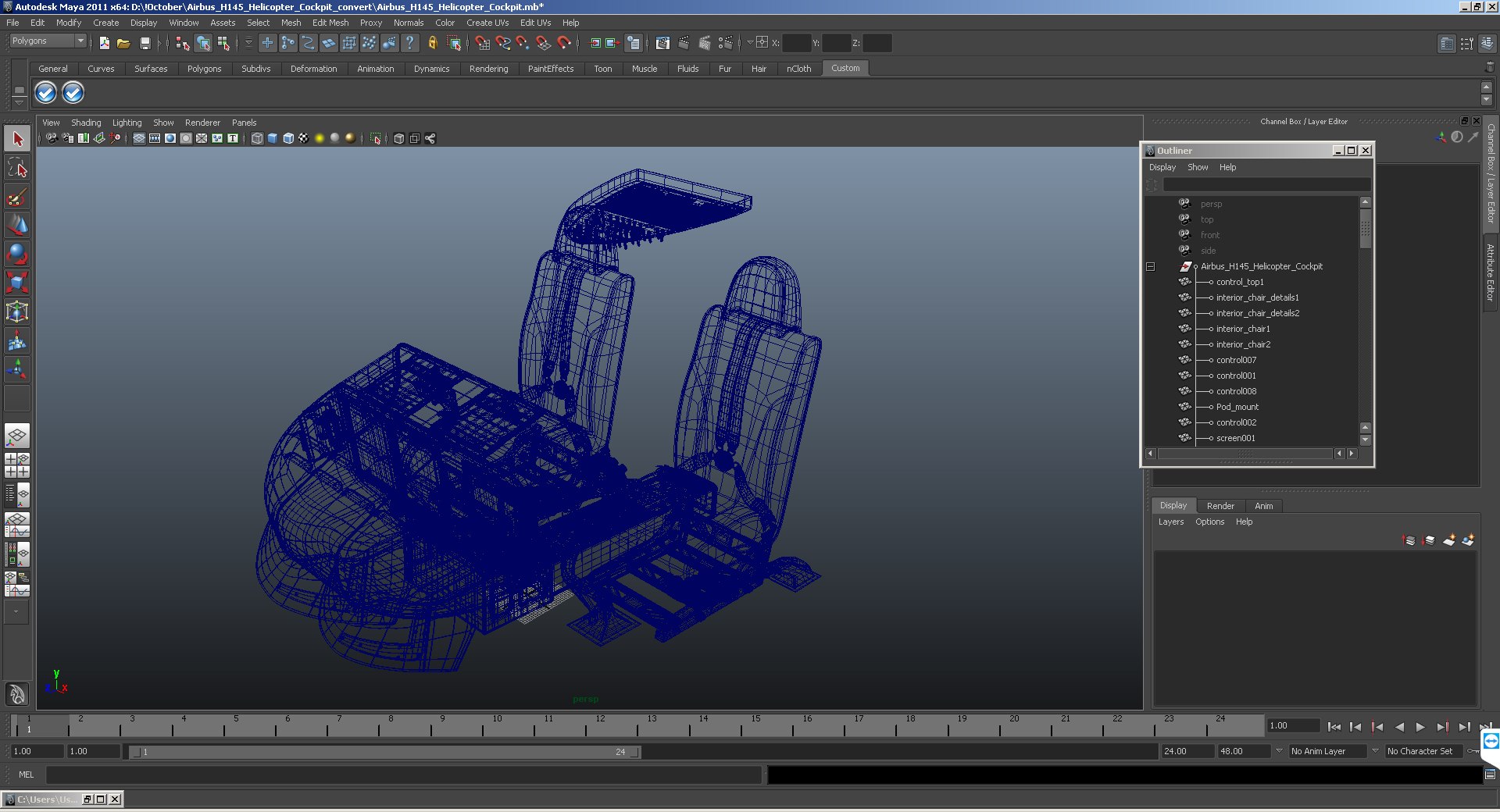This screenshot has width=1500, height=812.
Task: Open the selection mask dropdown arrow on status line
Action: pos(248,43)
